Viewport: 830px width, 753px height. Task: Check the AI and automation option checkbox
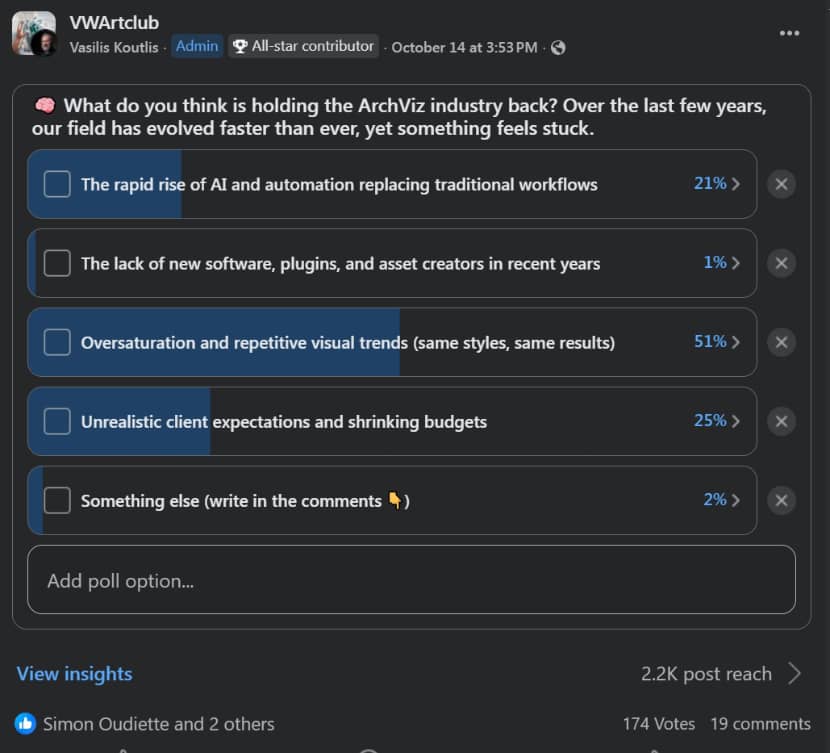pos(57,184)
